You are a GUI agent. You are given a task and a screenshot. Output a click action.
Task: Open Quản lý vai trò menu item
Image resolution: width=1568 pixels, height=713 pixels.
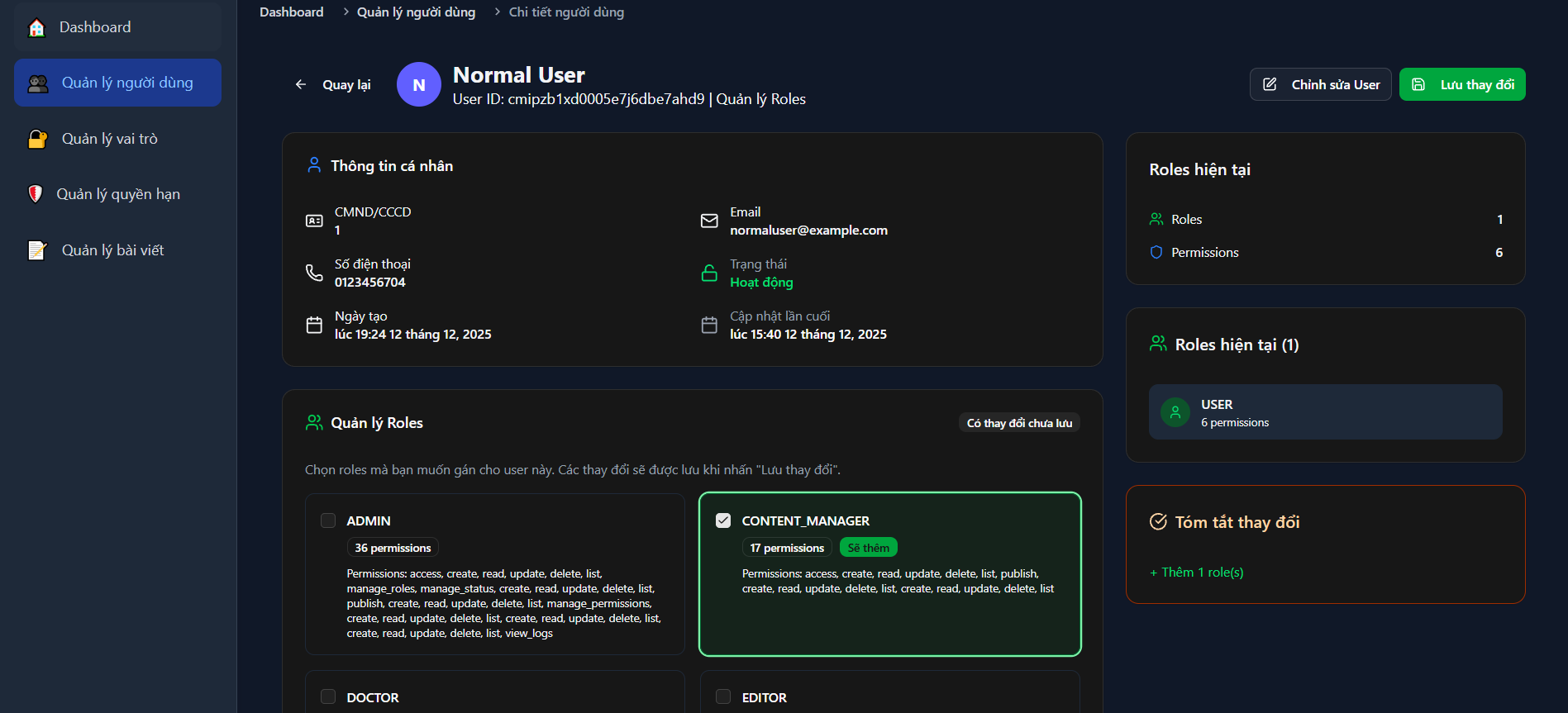[109, 139]
